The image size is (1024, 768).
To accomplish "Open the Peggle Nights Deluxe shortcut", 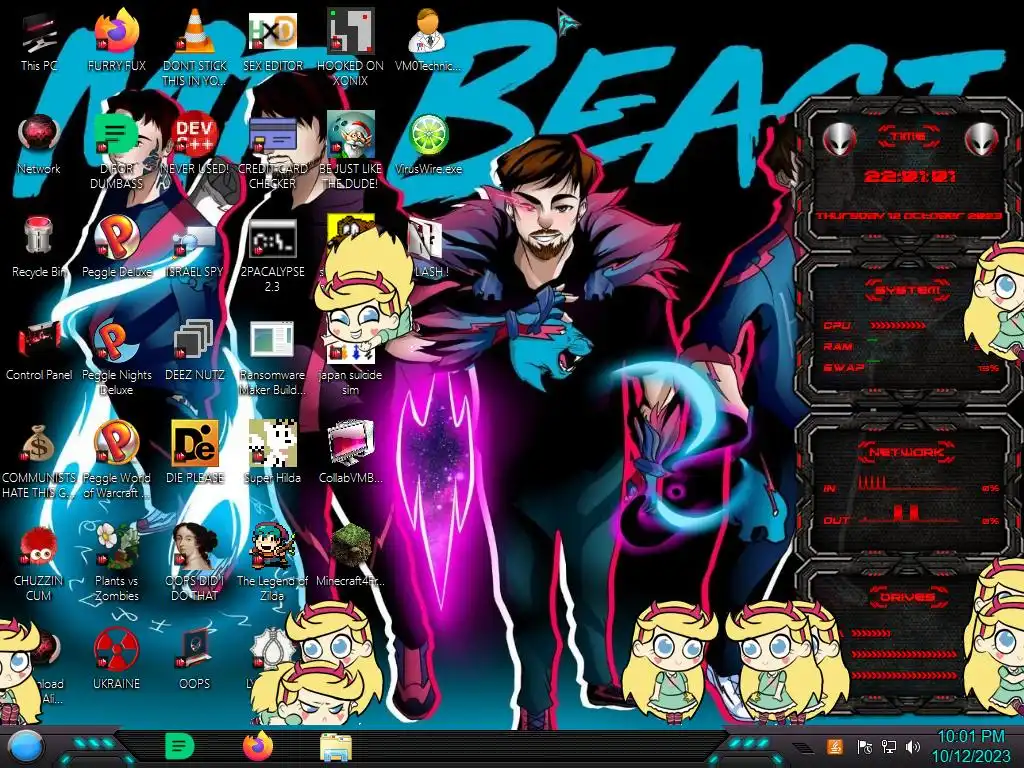I will click(117, 358).
